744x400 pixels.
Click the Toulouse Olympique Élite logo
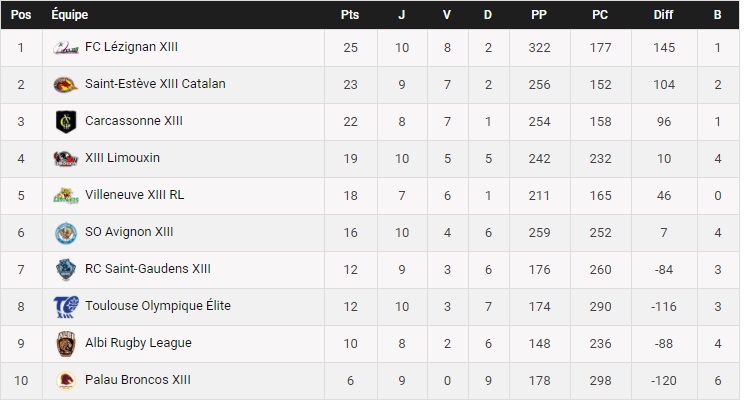point(66,306)
